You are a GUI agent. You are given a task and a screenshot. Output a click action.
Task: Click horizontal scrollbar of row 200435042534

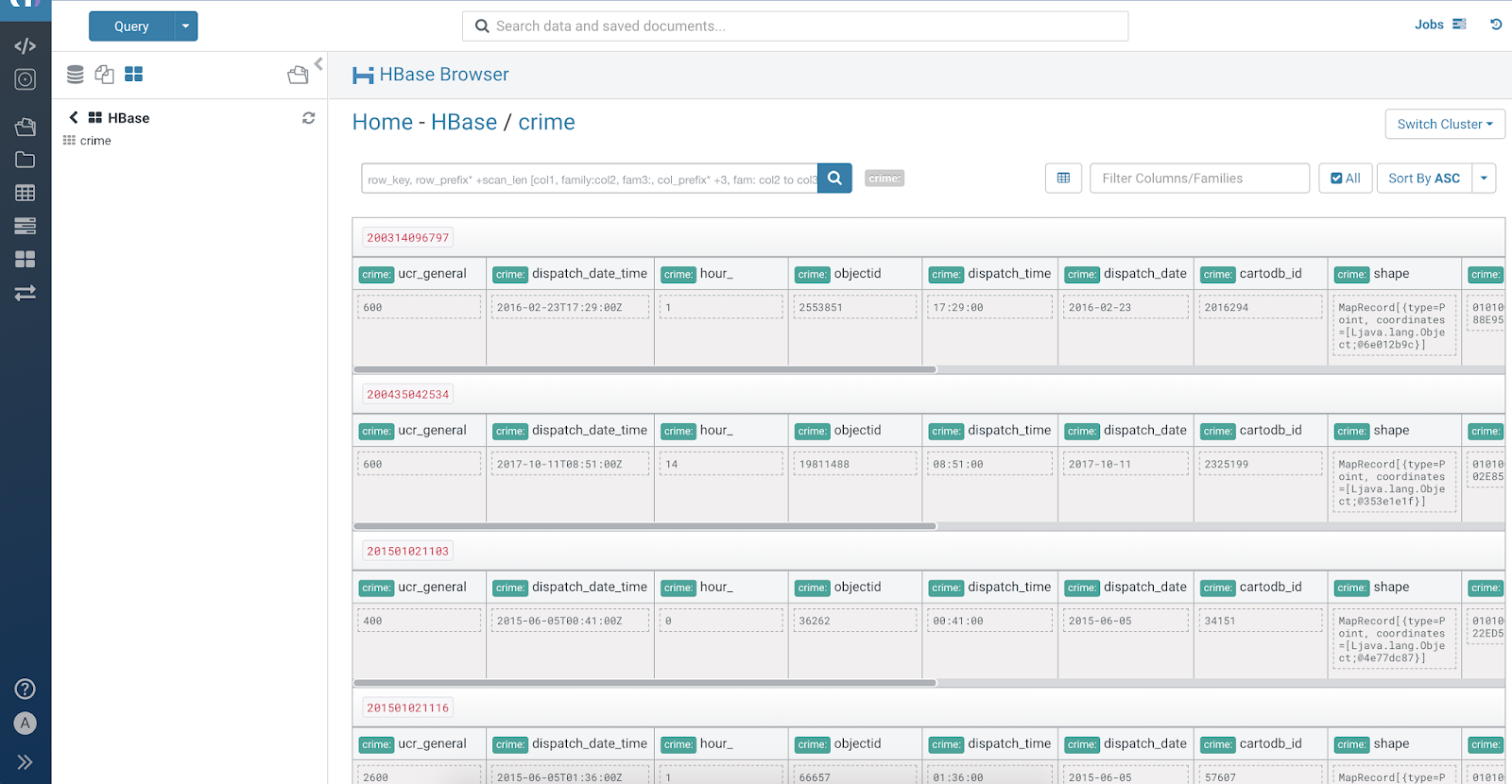pos(644,526)
